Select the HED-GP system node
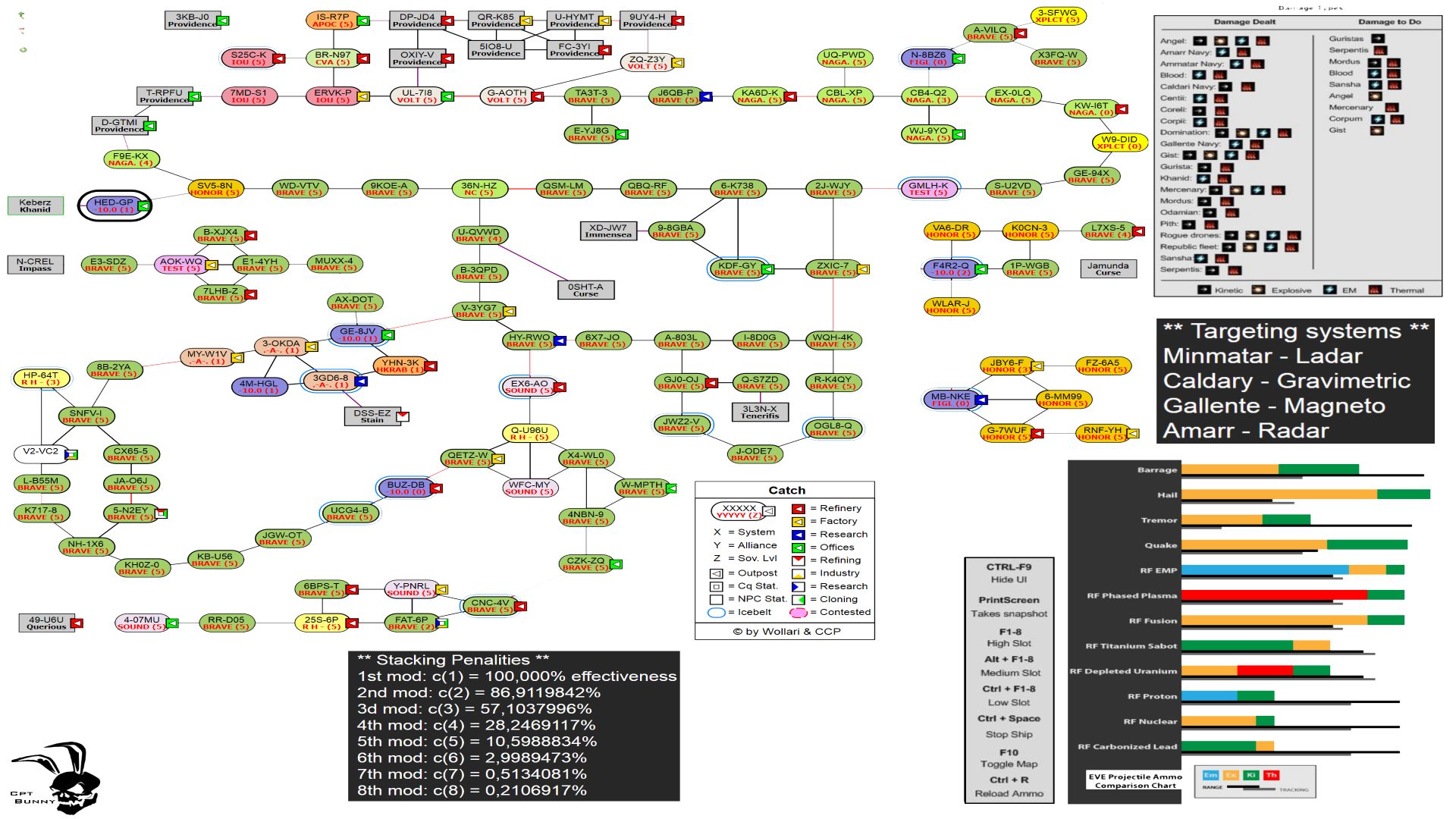This screenshot has height=819, width=1456. pos(114,206)
